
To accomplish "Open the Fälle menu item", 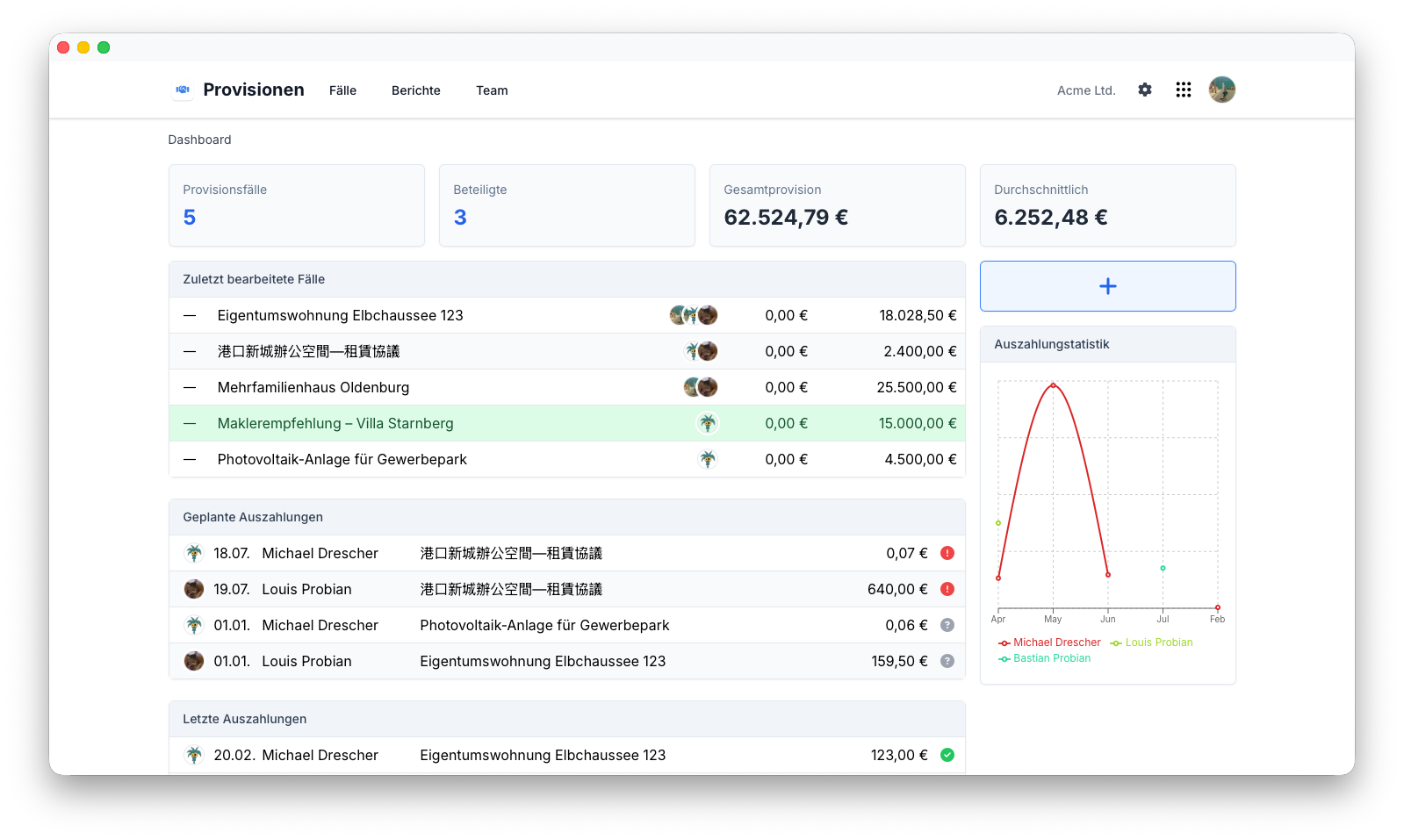I will point(342,90).
